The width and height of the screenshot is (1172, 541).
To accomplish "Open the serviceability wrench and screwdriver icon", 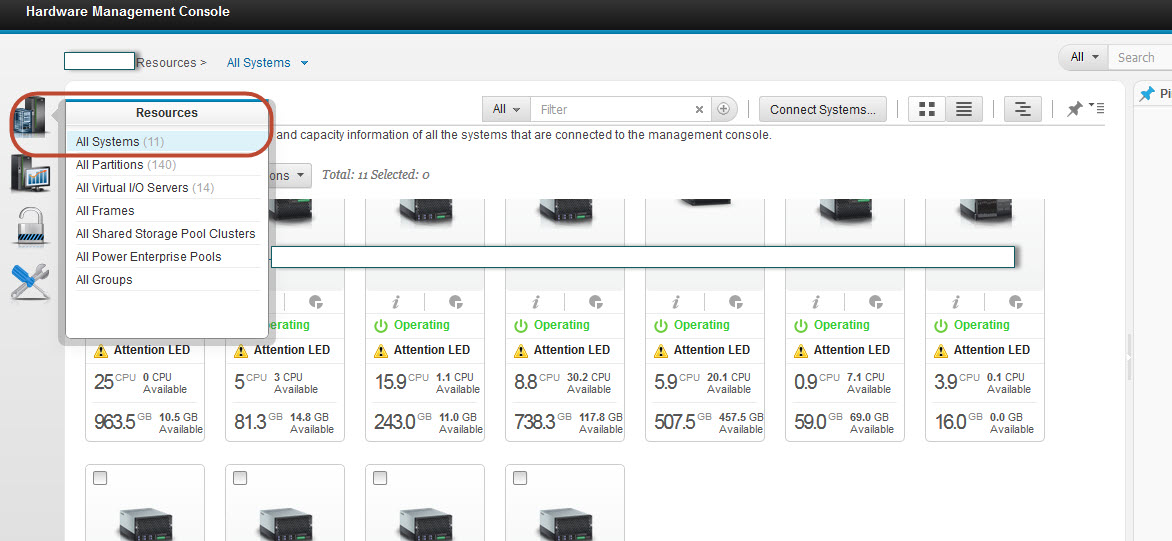I will (x=29, y=281).
